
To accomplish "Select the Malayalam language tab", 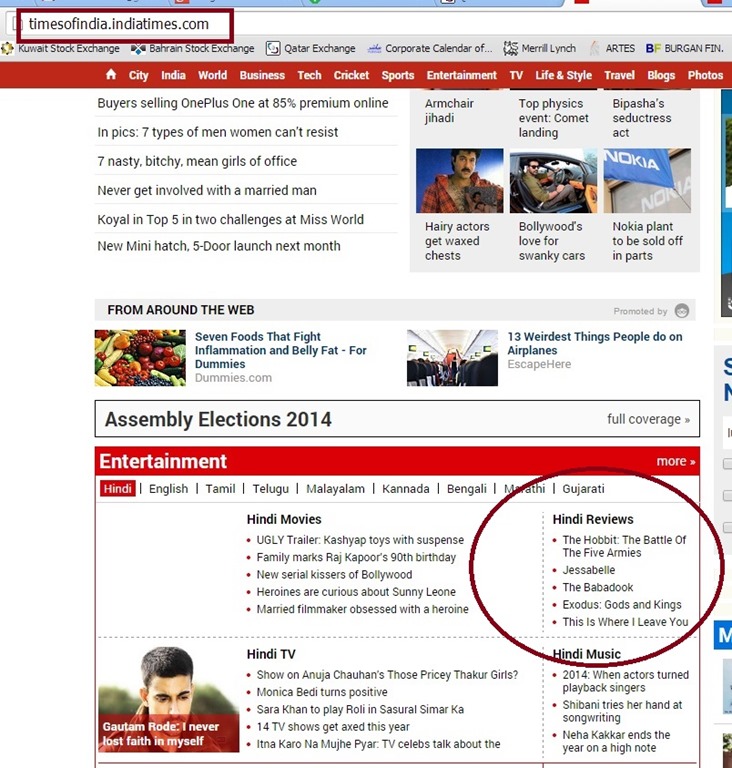I will tap(336, 488).
